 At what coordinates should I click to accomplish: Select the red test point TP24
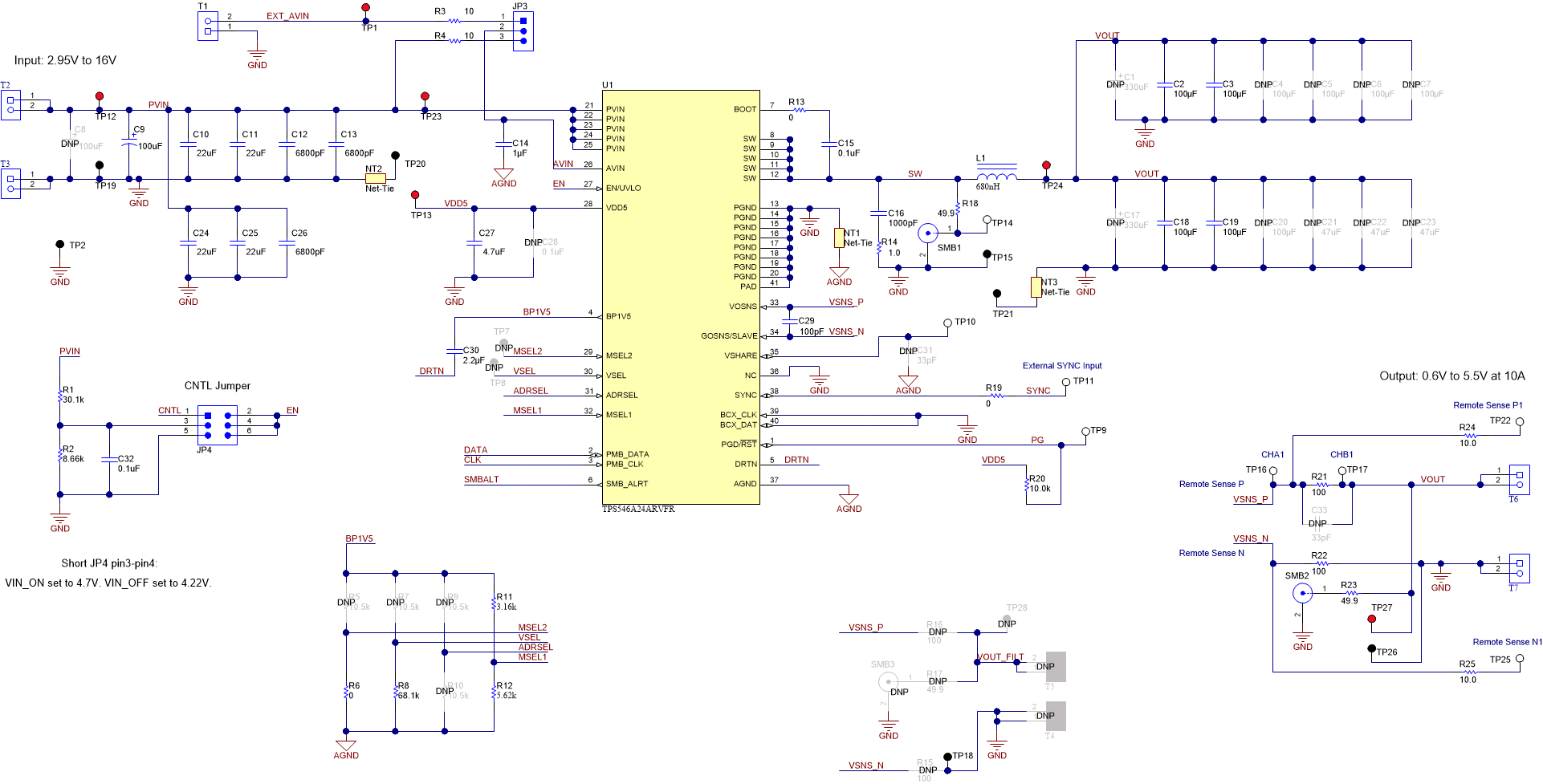(x=1045, y=164)
